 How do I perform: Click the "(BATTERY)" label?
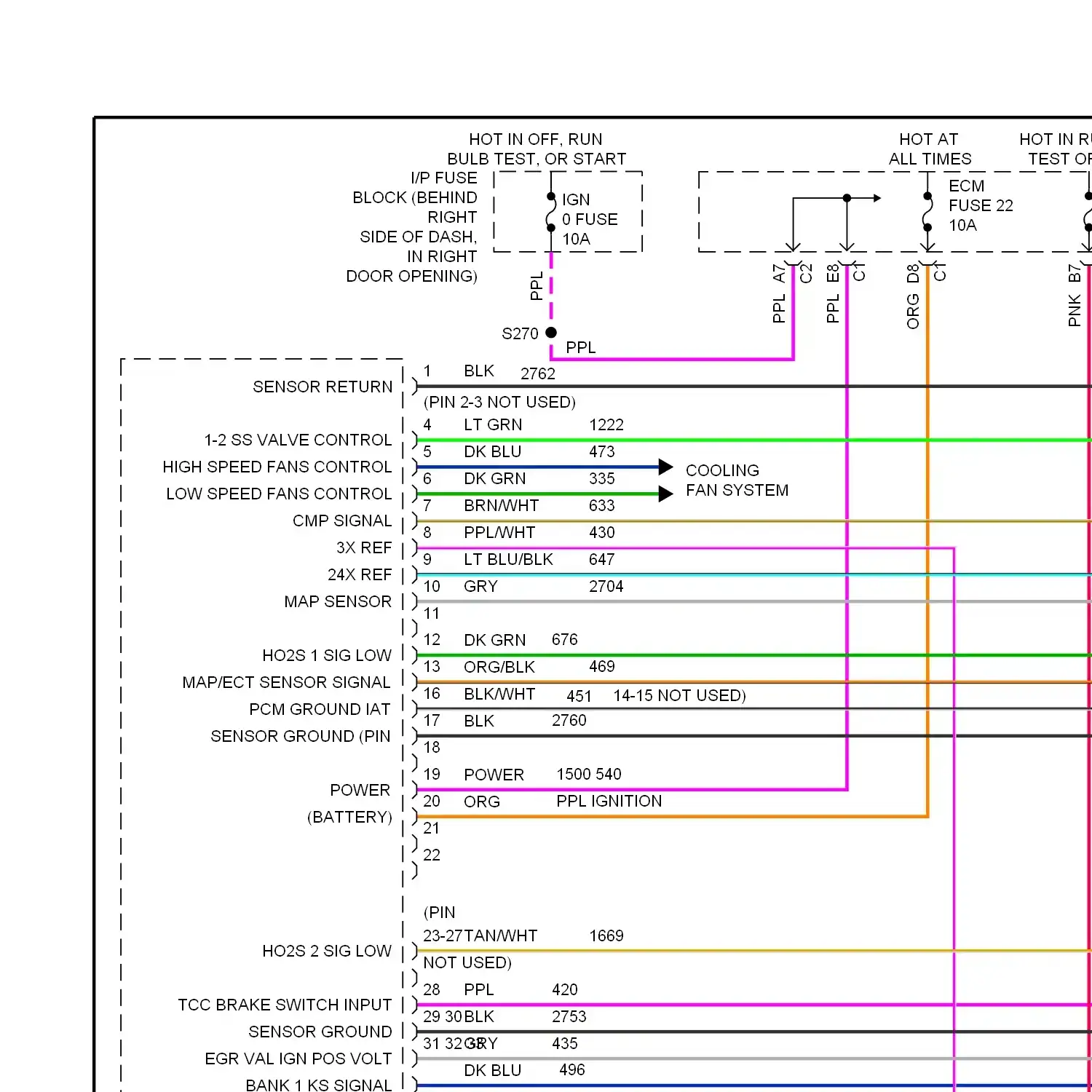[x=349, y=817]
